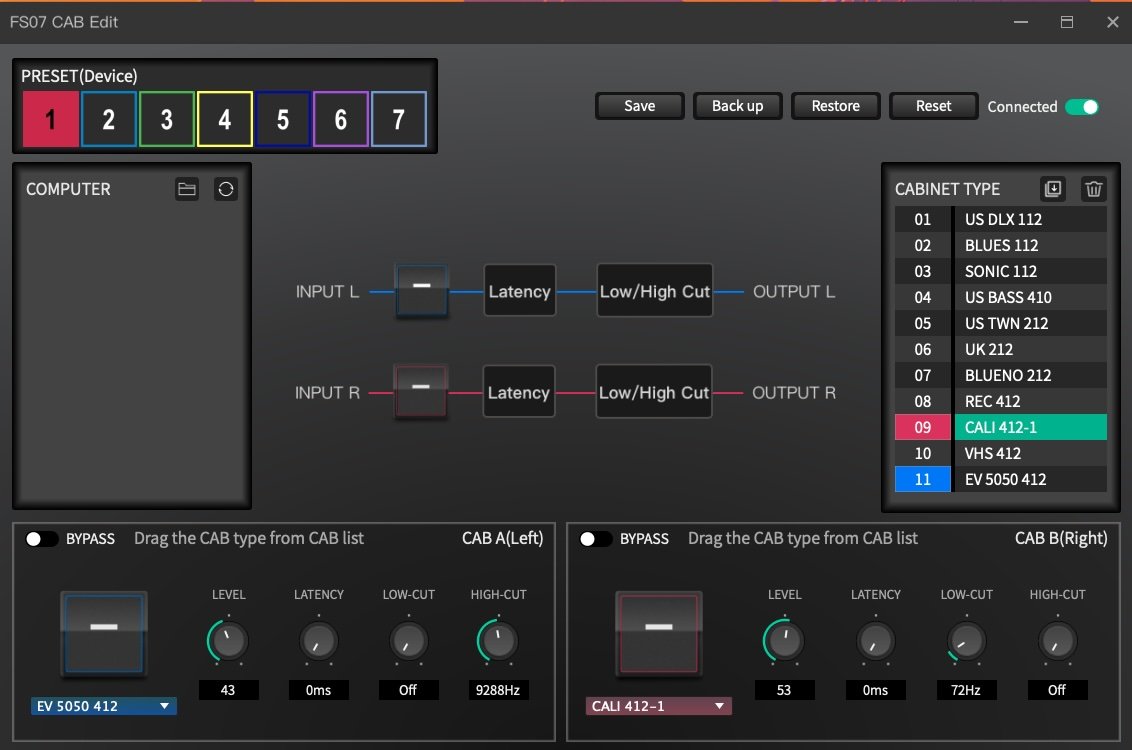Click CAB A LATENCY knob
Viewport: 1132px width, 750px height.
click(x=318, y=640)
